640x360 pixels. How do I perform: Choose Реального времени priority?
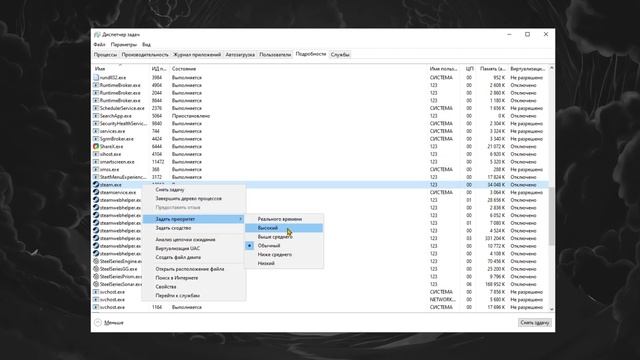(x=284, y=219)
